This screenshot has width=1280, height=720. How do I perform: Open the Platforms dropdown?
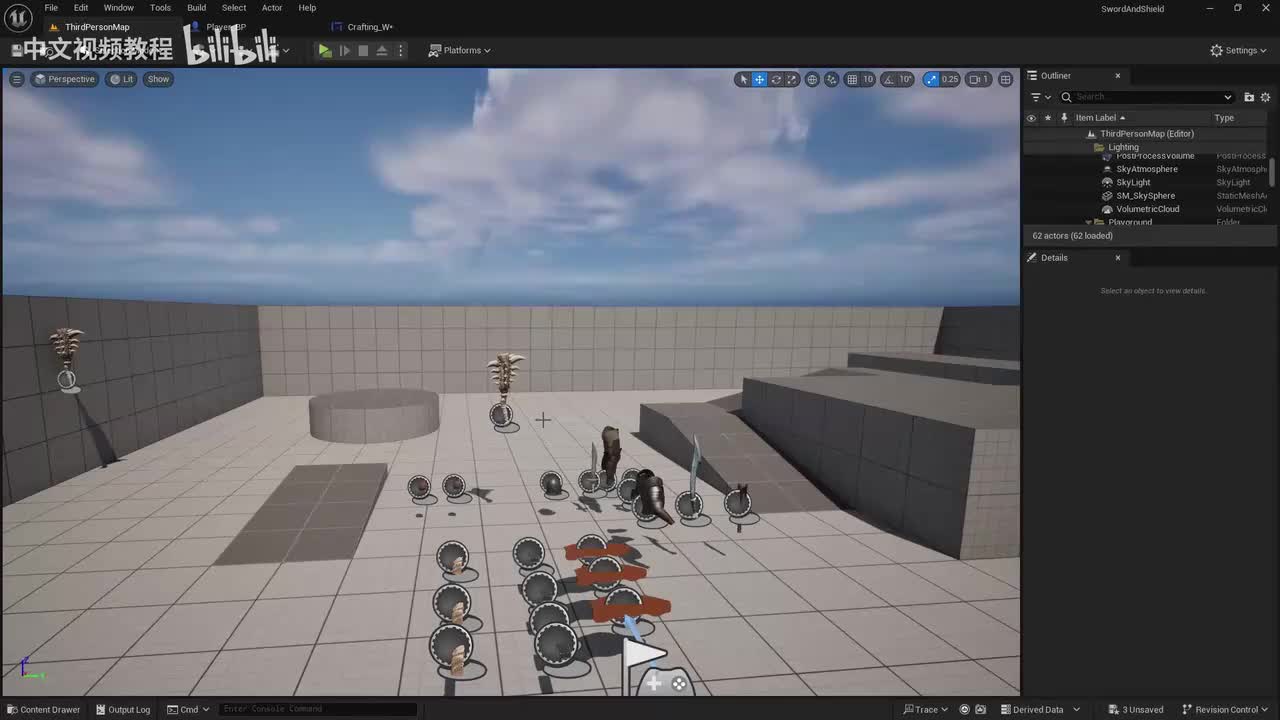tap(460, 50)
